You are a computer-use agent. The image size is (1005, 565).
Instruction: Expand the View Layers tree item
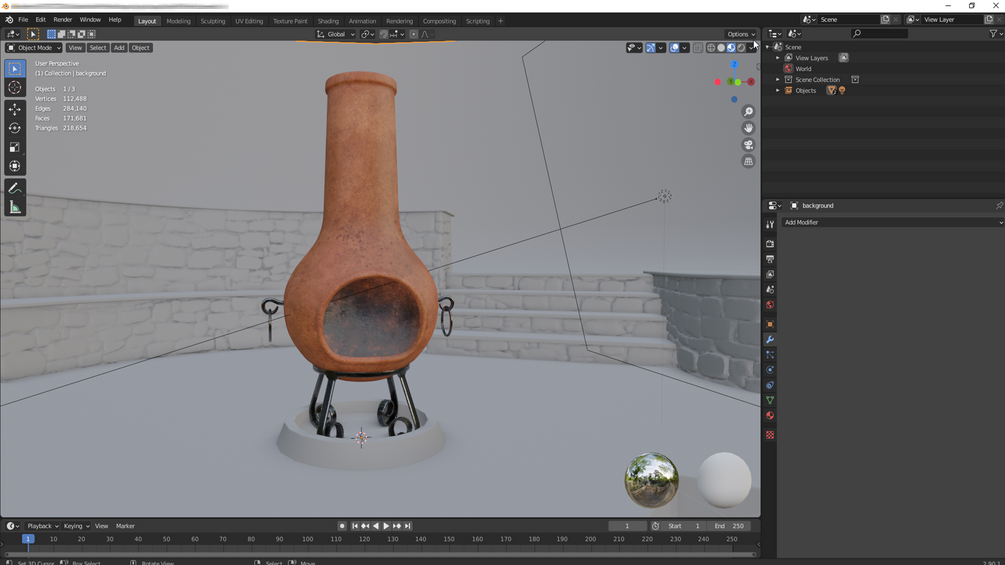point(778,58)
